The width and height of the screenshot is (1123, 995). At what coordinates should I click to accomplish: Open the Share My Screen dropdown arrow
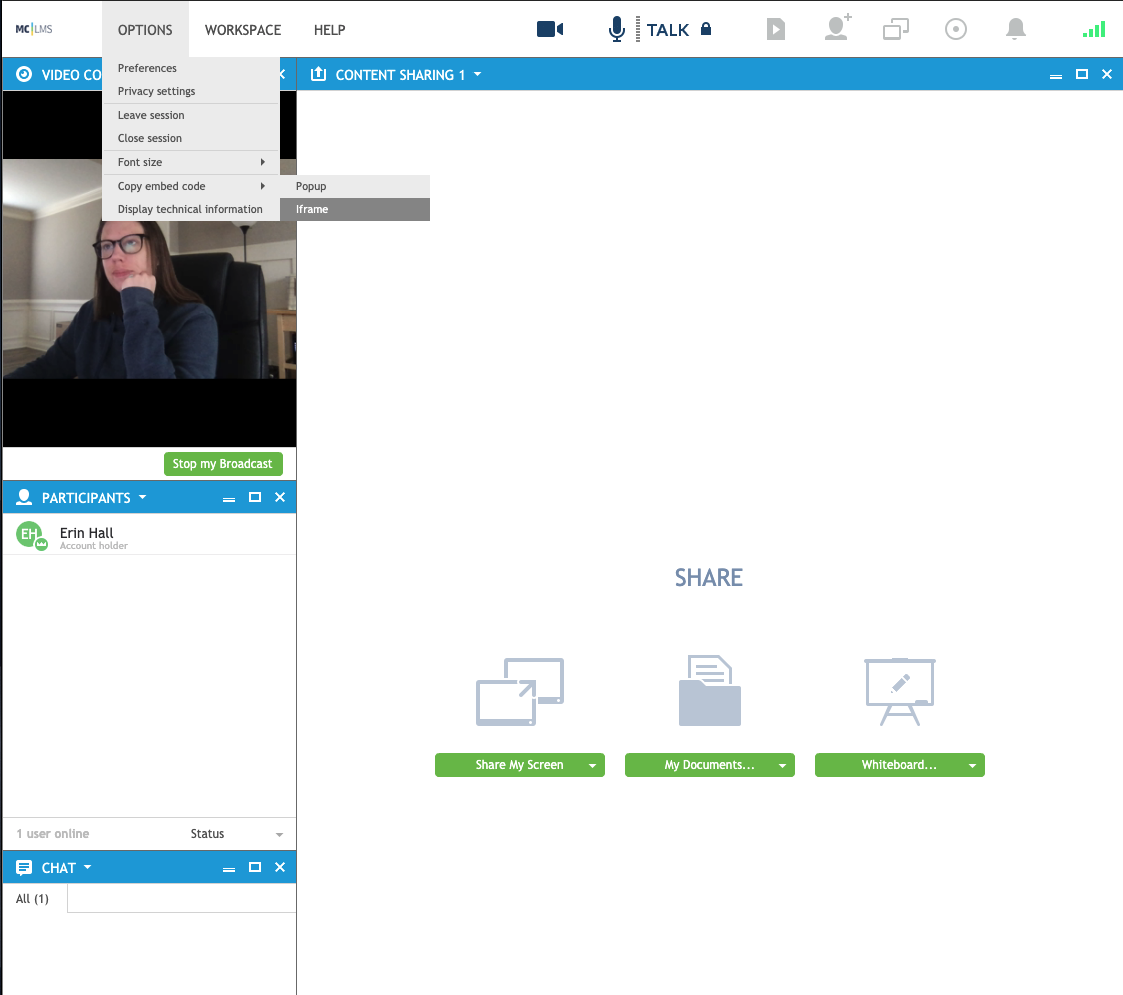[x=592, y=765]
